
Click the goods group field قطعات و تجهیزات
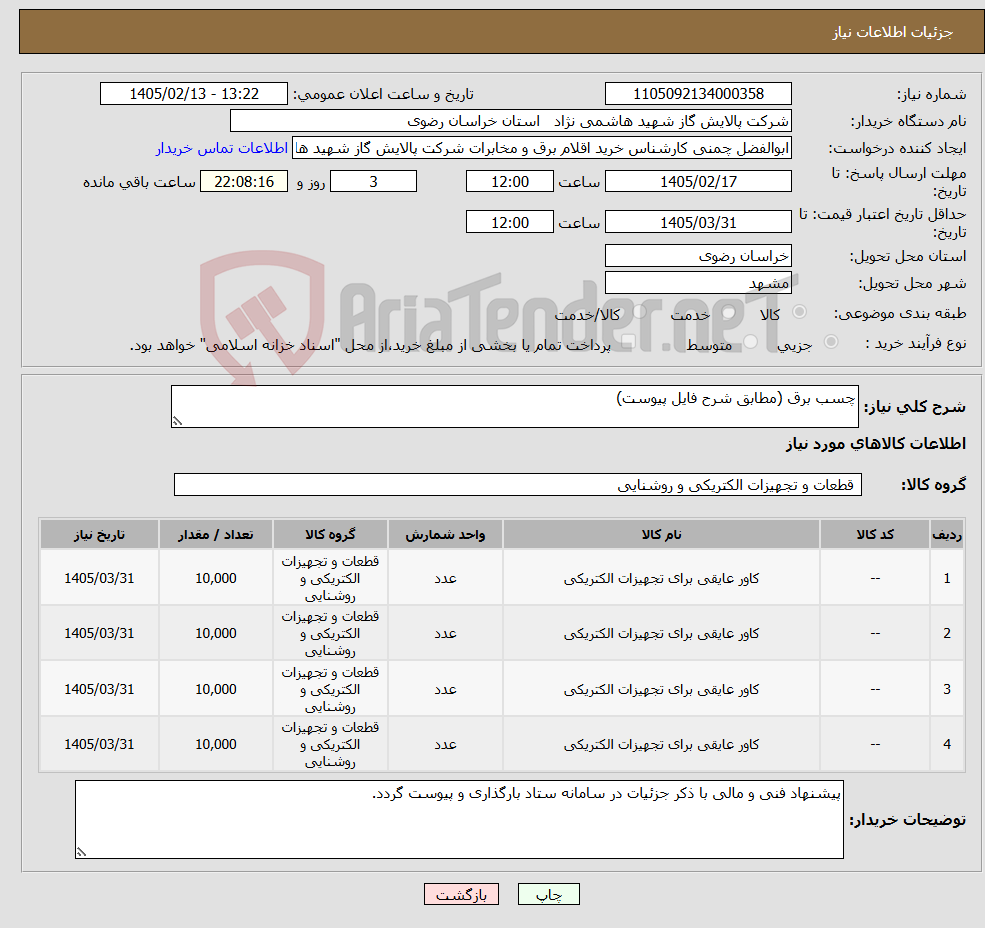coord(518,484)
